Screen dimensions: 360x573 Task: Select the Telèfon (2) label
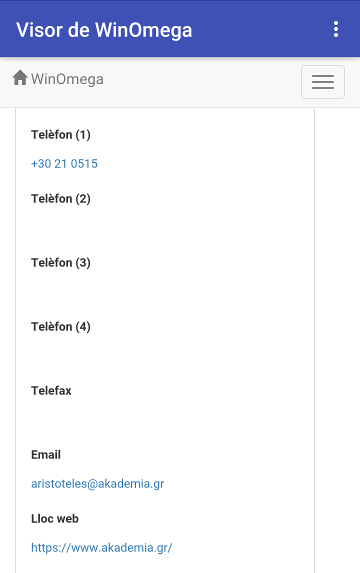(x=61, y=199)
